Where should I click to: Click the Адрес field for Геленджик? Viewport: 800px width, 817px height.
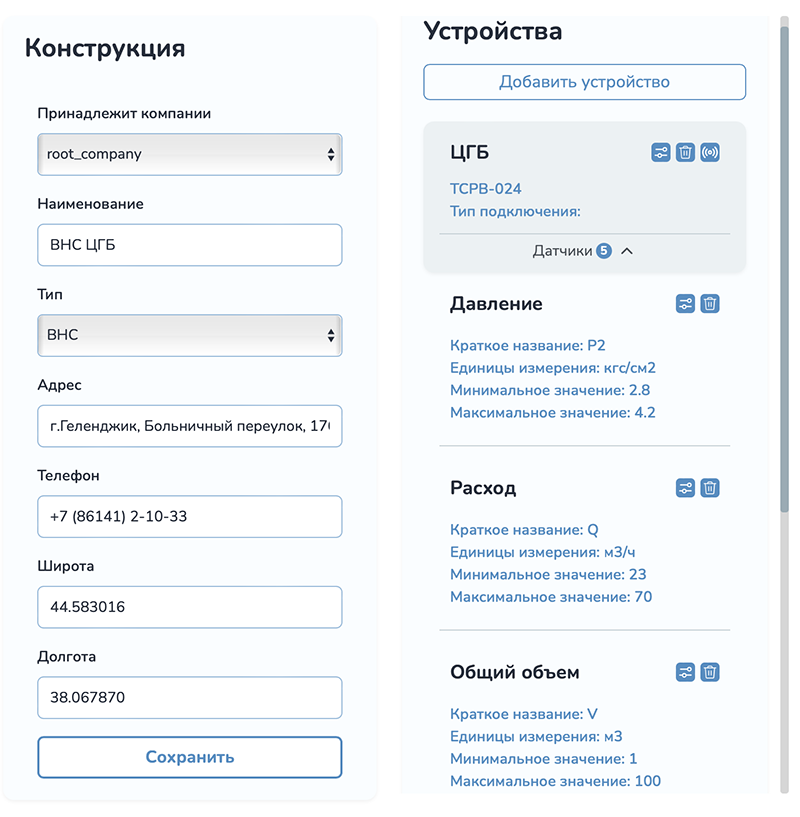pos(189,425)
